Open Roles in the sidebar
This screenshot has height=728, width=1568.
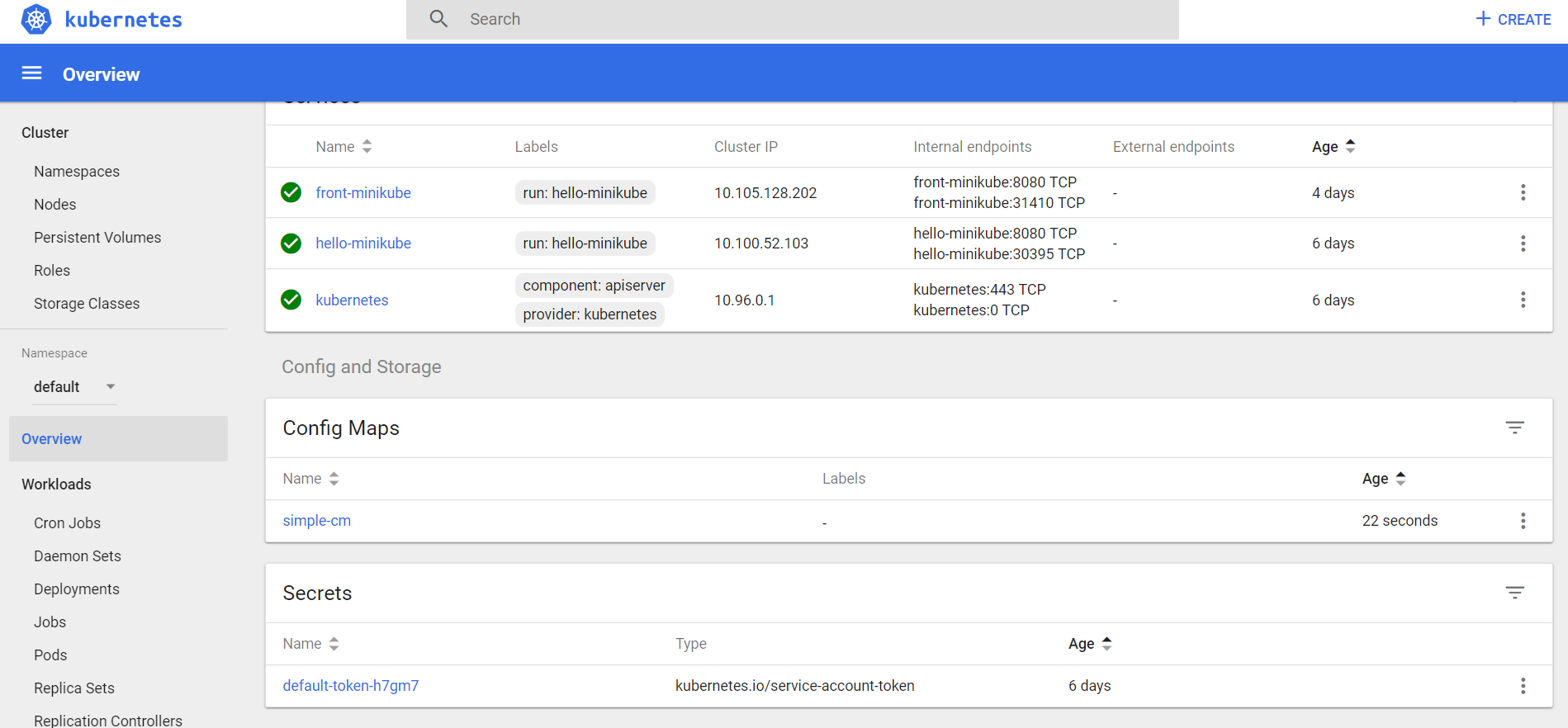(x=52, y=270)
